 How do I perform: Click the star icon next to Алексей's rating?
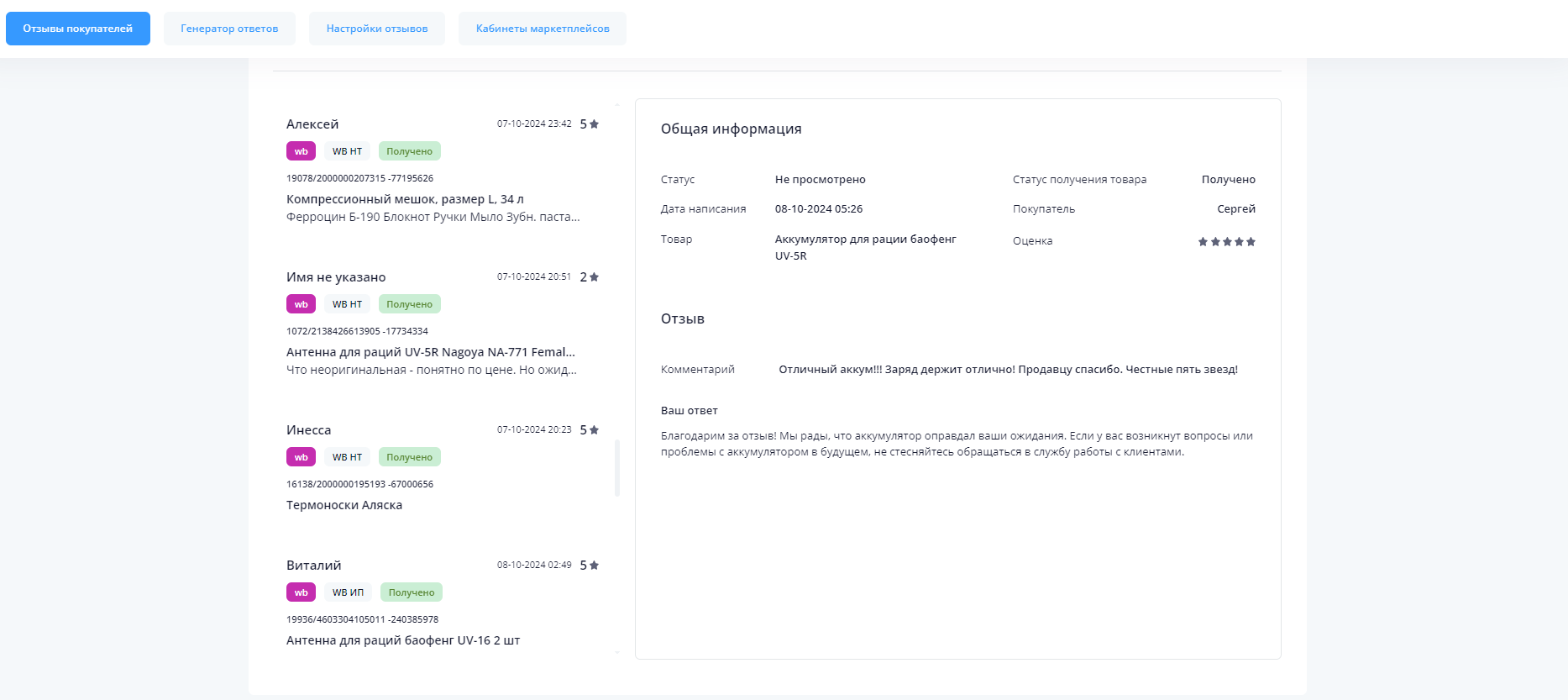tap(594, 124)
